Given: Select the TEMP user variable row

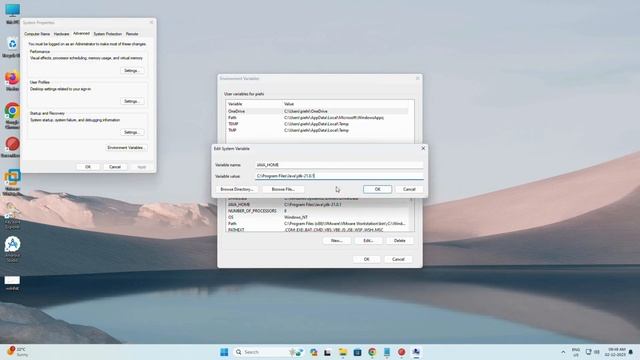Looking at the screenshot, I should (x=318, y=124).
